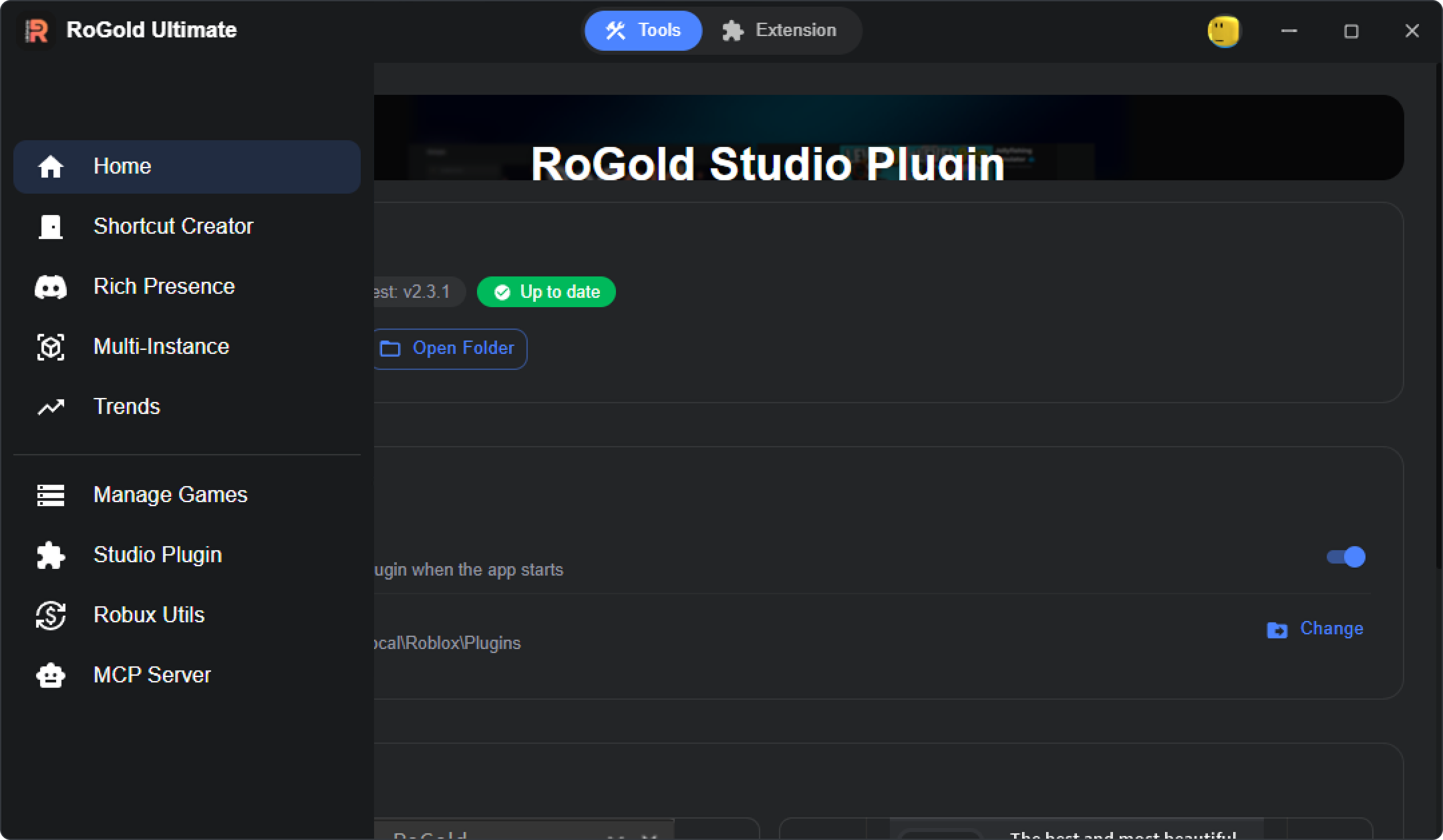Open the Extension tab
Screen dimensions: 1443x840
point(779,31)
